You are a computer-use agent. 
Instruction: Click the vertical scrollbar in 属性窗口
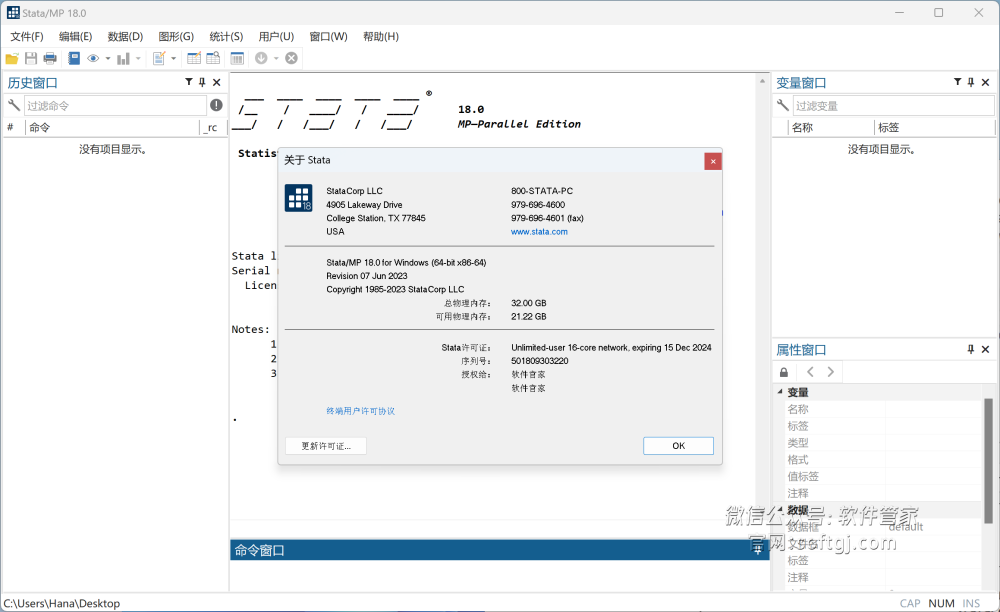click(x=988, y=461)
